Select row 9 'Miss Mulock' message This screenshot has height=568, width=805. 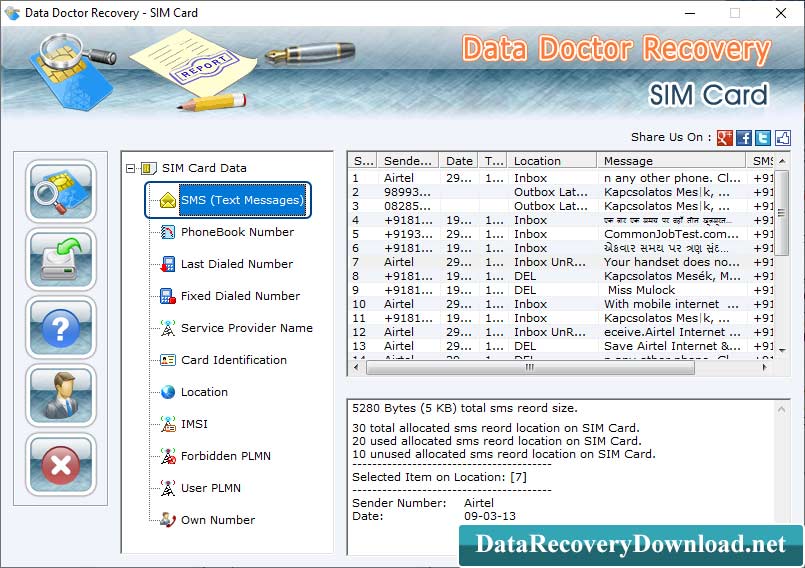click(x=641, y=290)
